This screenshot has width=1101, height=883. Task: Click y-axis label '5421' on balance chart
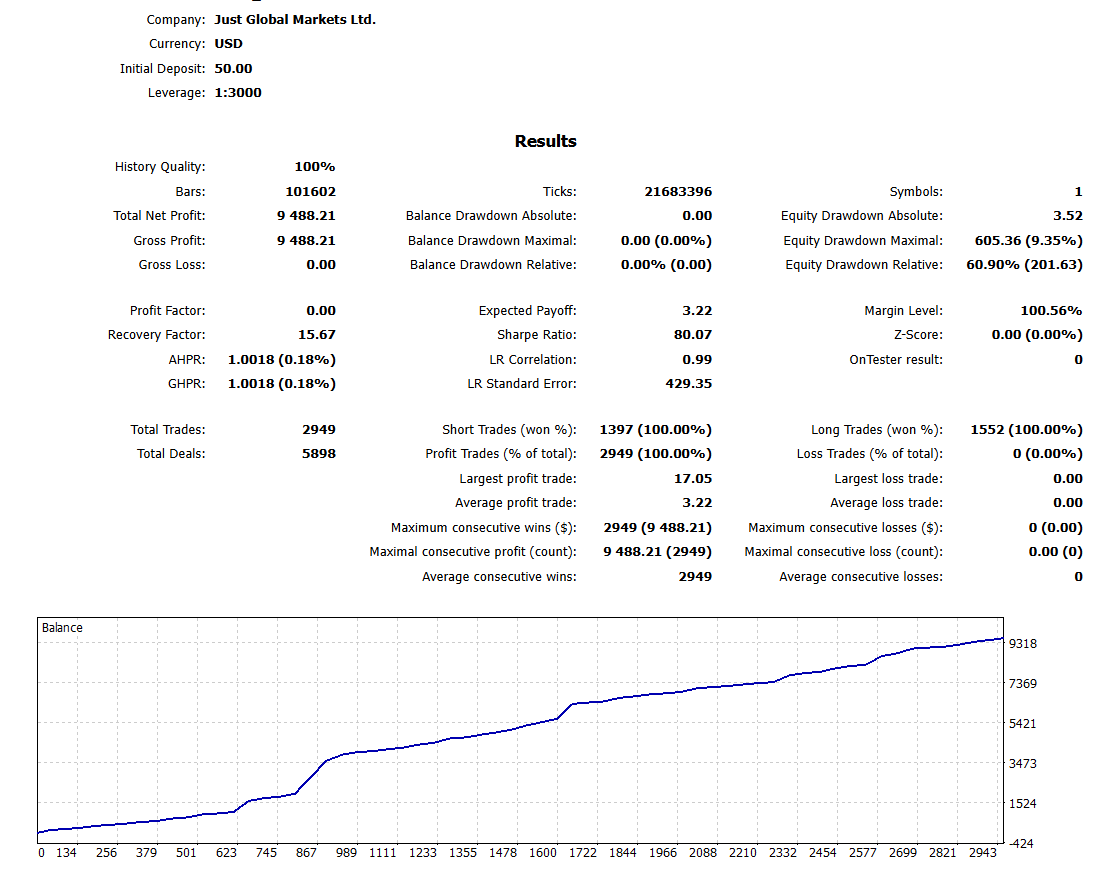pyautogui.click(x=1023, y=724)
